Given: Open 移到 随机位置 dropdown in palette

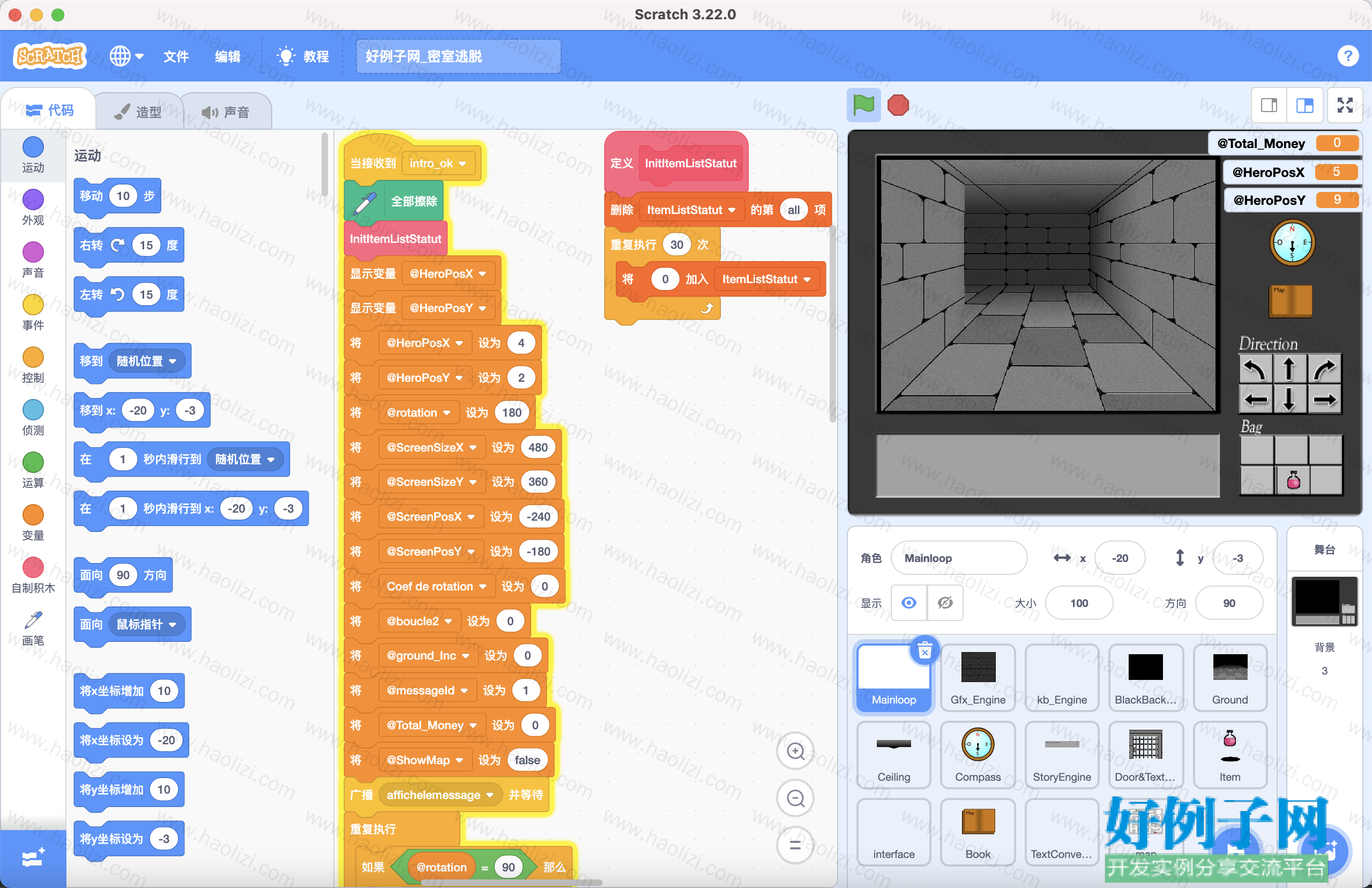Looking at the screenshot, I should [x=146, y=361].
